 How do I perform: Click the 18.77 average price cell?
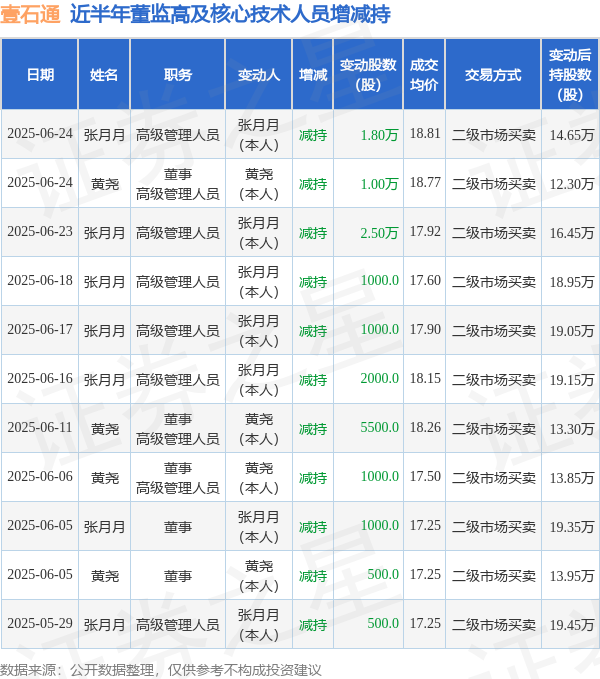425,182
